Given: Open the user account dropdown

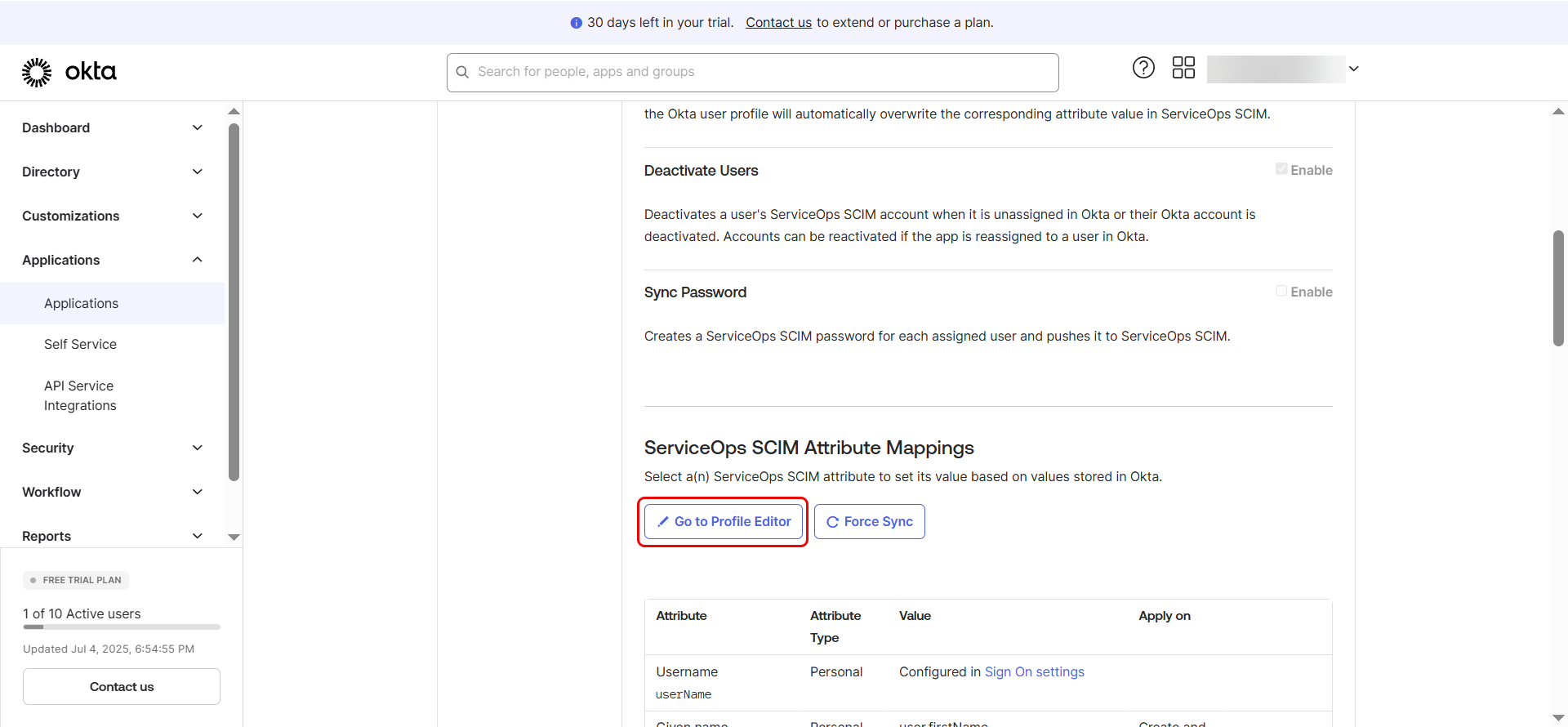Looking at the screenshot, I should 1353,69.
